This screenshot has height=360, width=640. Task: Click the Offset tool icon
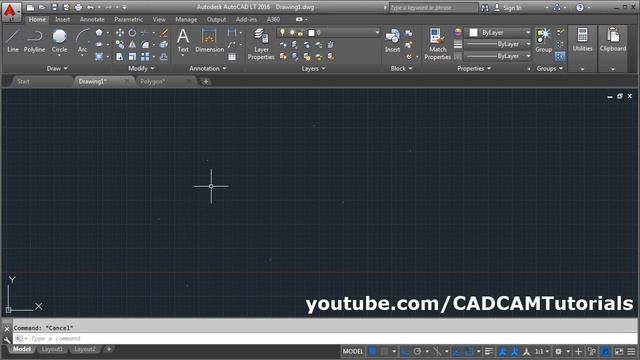[164, 57]
